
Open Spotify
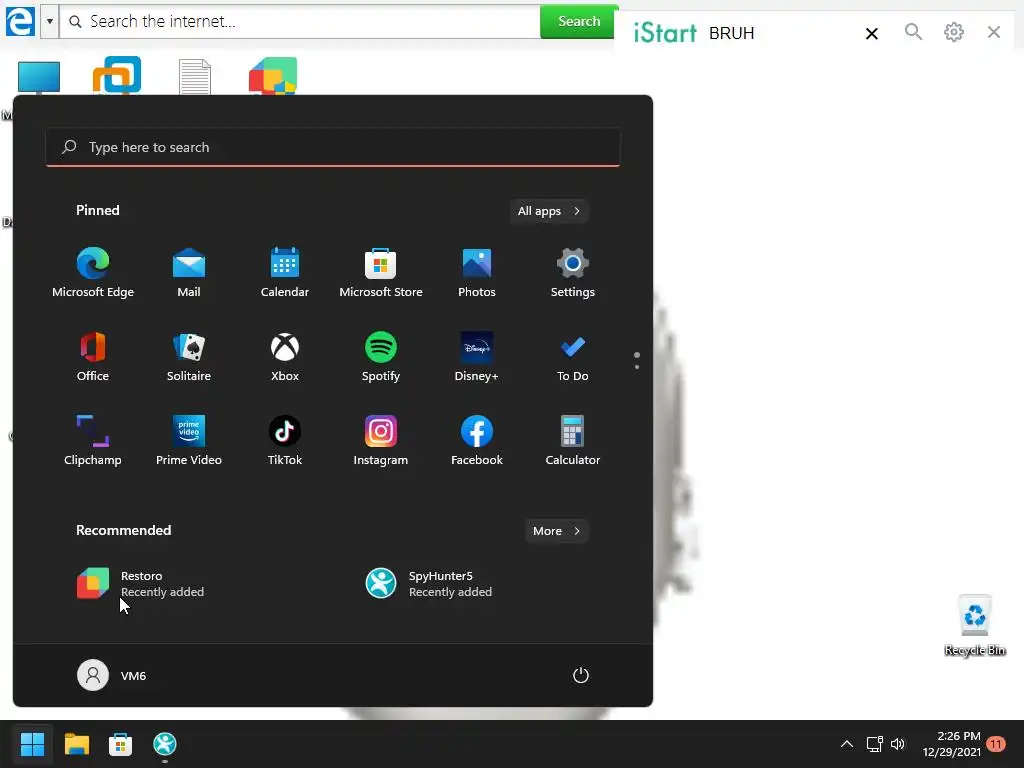(381, 357)
